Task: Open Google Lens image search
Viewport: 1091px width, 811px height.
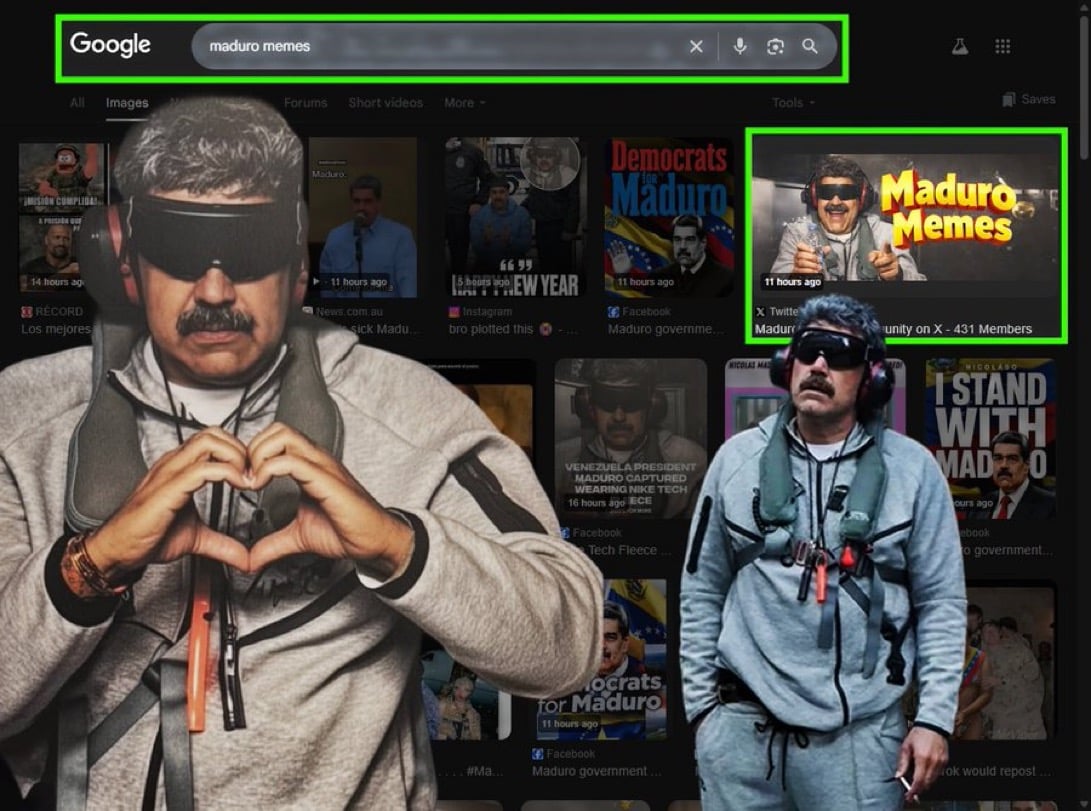Action: click(775, 47)
